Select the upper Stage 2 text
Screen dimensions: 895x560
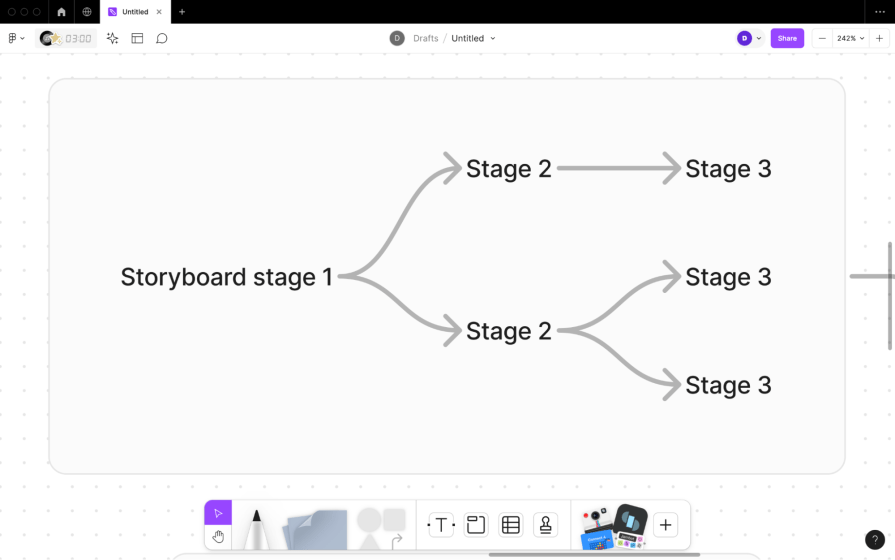click(509, 169)
